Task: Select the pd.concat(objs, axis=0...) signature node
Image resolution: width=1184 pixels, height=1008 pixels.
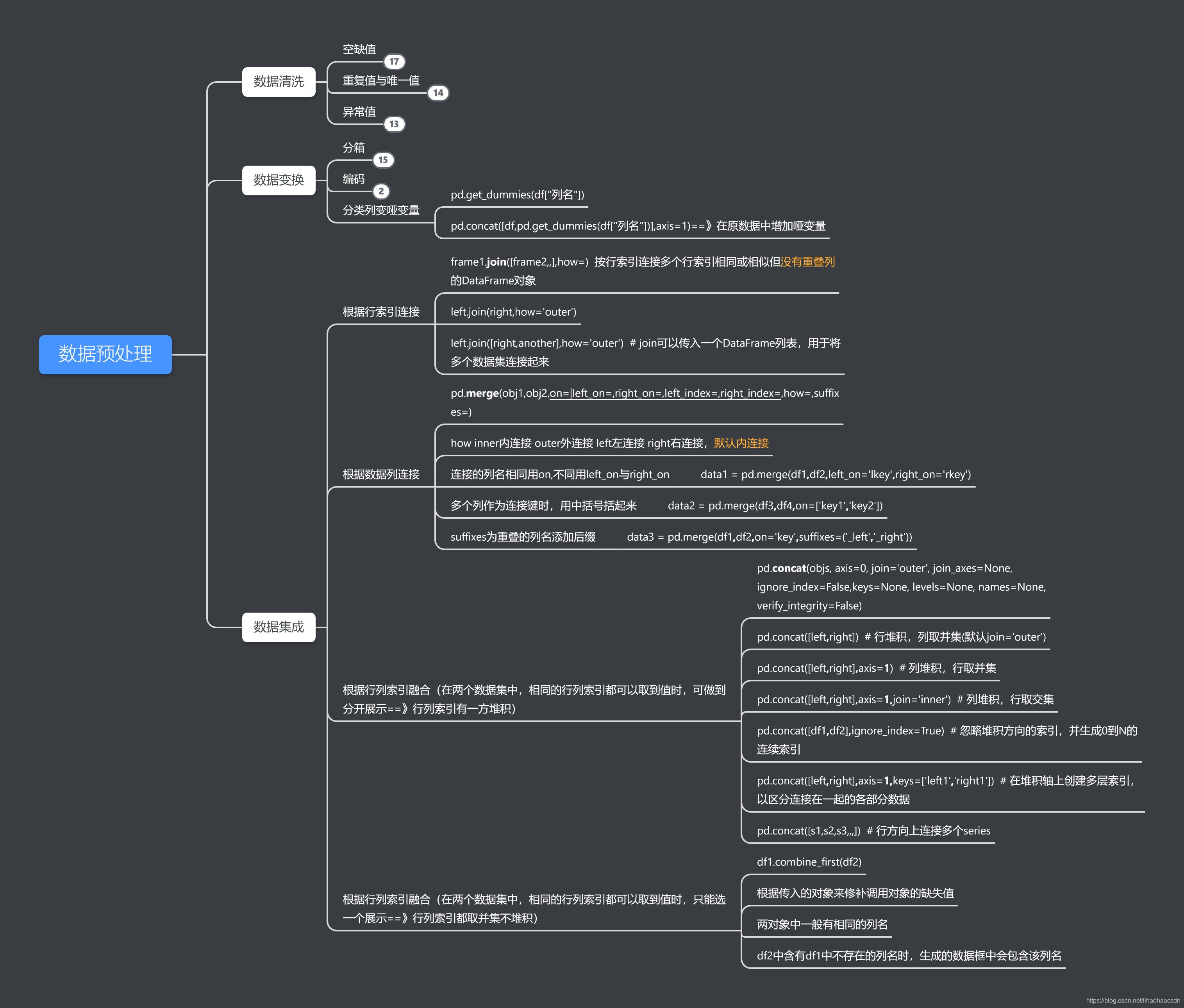Action: click(901, 587)
